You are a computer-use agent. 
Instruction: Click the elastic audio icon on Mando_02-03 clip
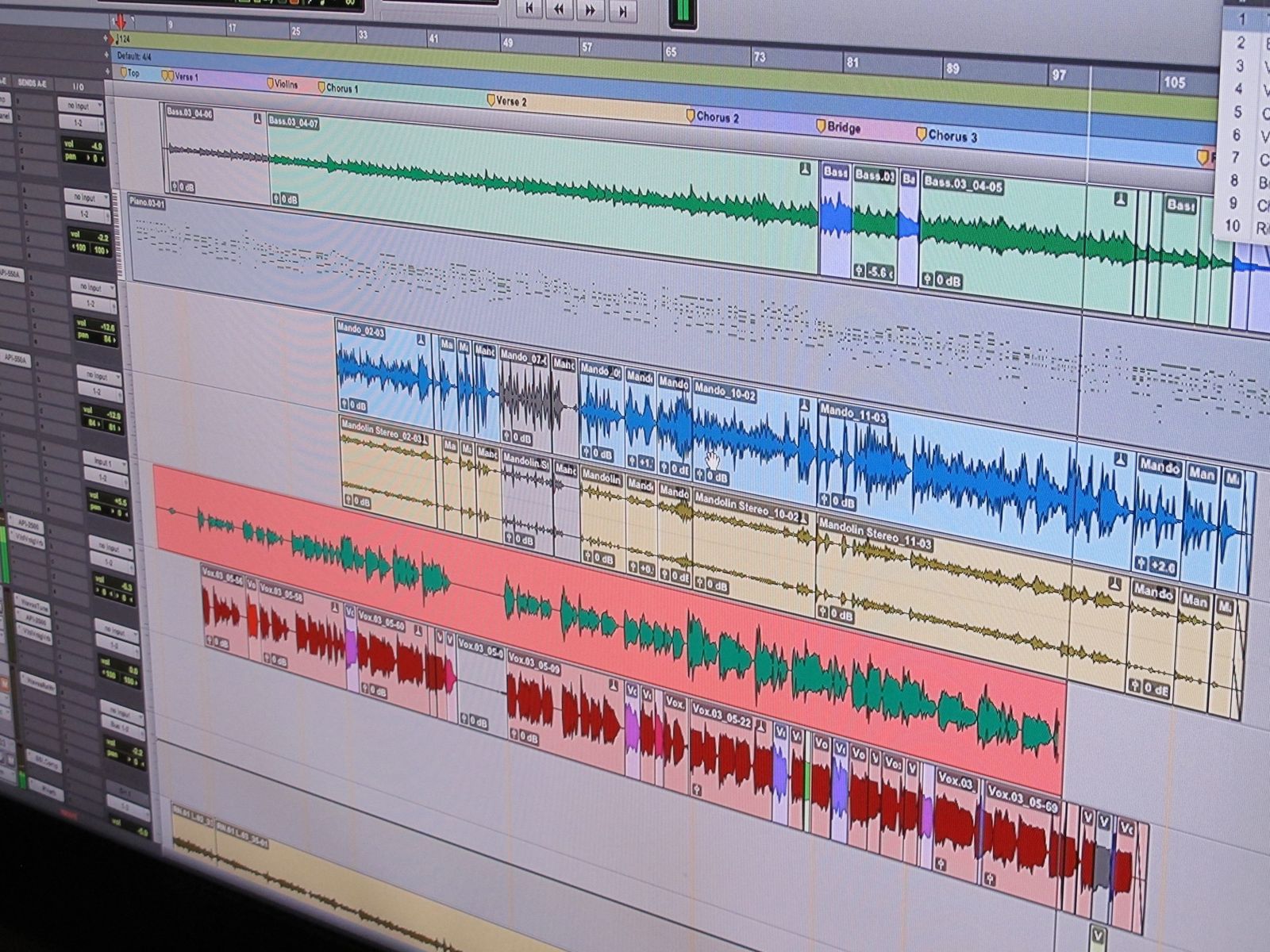pos(421,340)
